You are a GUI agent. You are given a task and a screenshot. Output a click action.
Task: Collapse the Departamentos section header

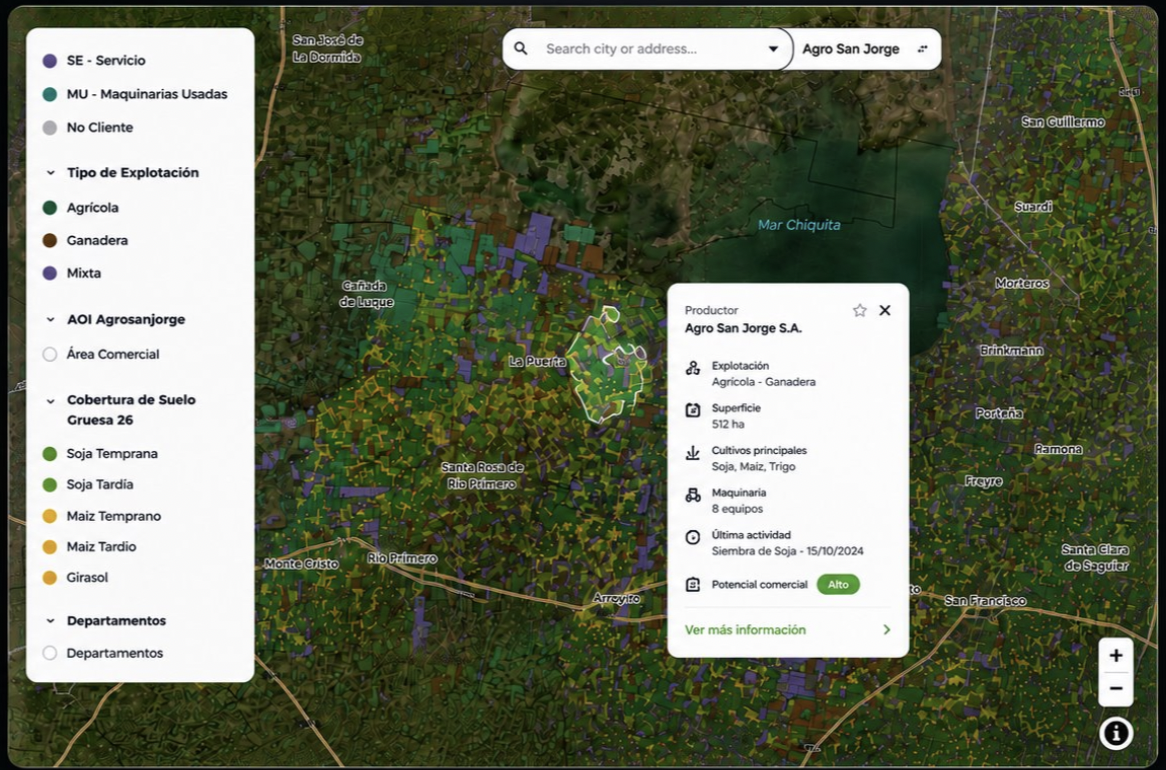(106, 620)
